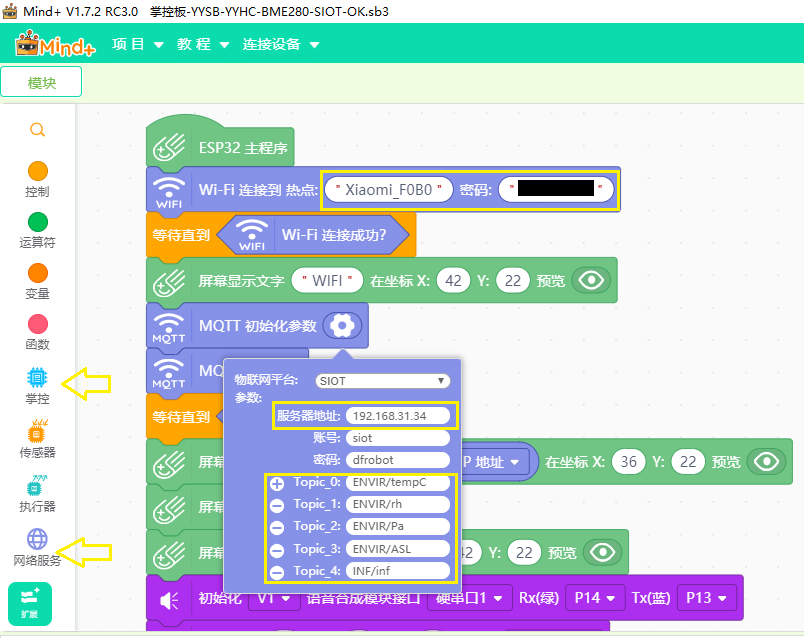Add a topic with Topic_0 plus button

(277, 484)
